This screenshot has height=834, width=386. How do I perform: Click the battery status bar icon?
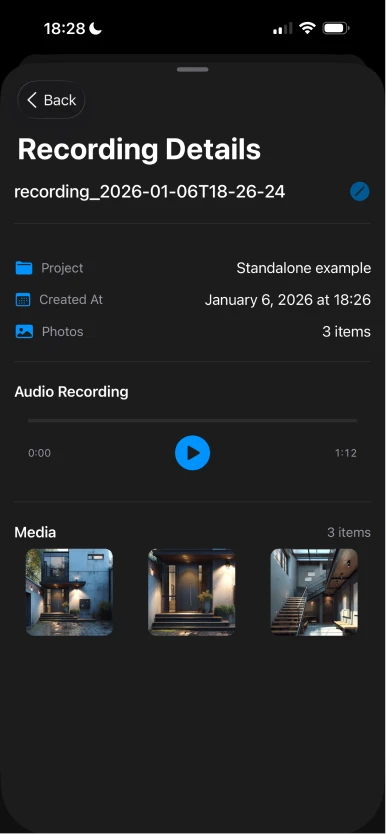336,28
